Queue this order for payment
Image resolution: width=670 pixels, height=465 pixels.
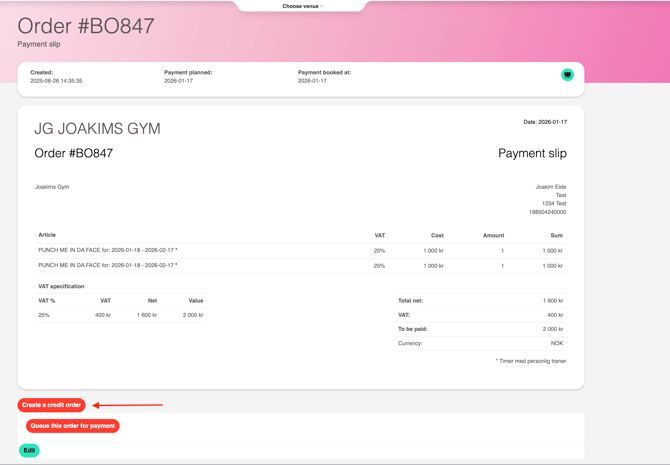click(x=72, y=426)
